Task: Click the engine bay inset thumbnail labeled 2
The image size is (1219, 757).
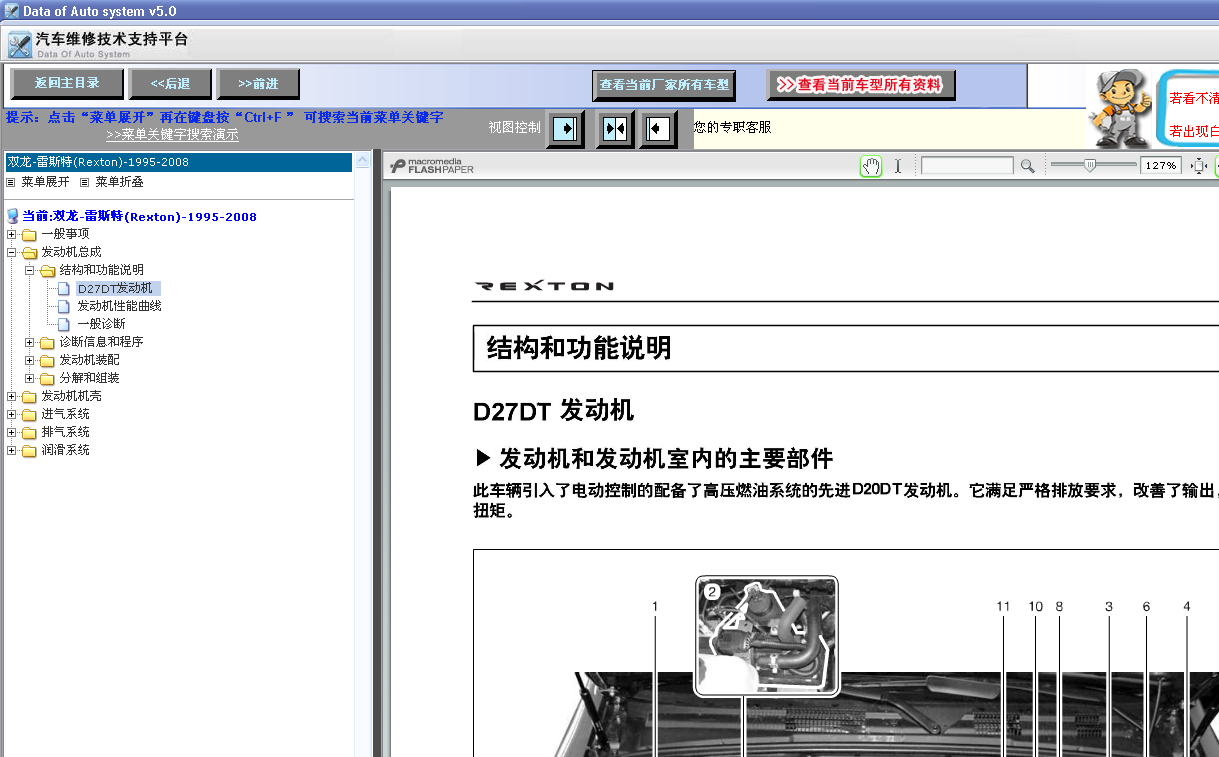Action: [x=767, y=636]
